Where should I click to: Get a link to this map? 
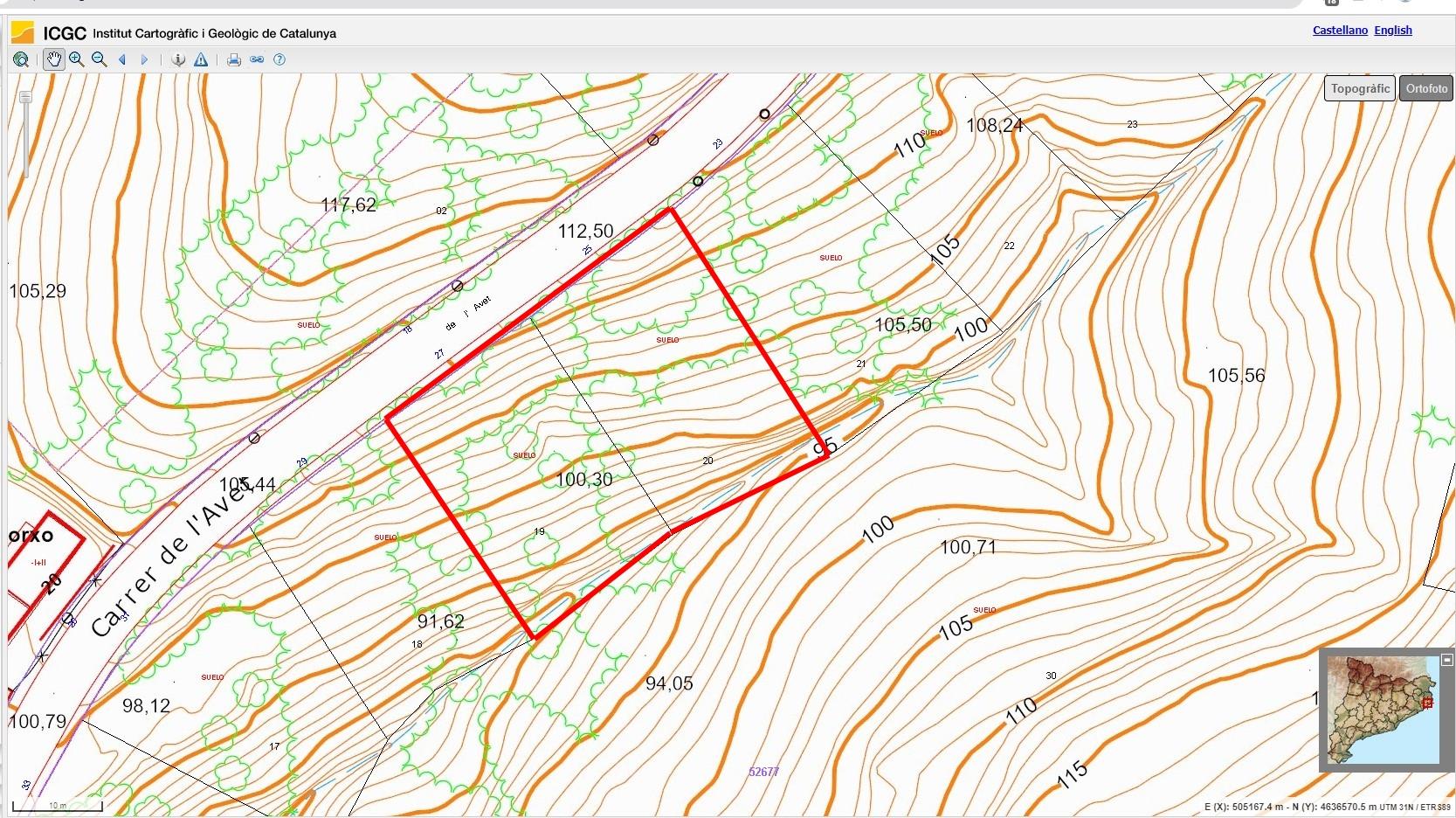tap(257, 59)
